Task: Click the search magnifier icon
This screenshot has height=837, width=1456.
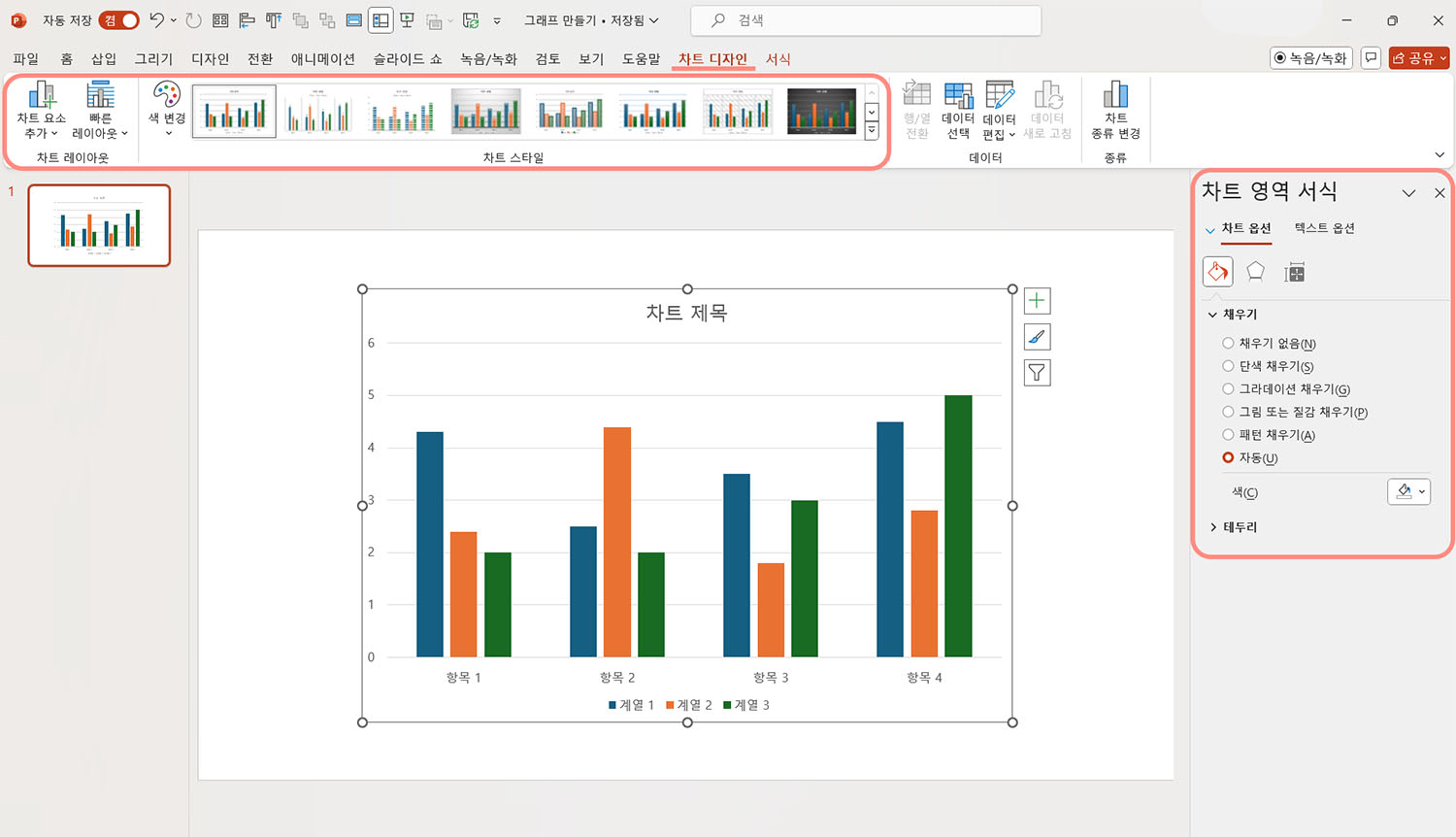Action: pyautogui.click(x=718, y=19)
